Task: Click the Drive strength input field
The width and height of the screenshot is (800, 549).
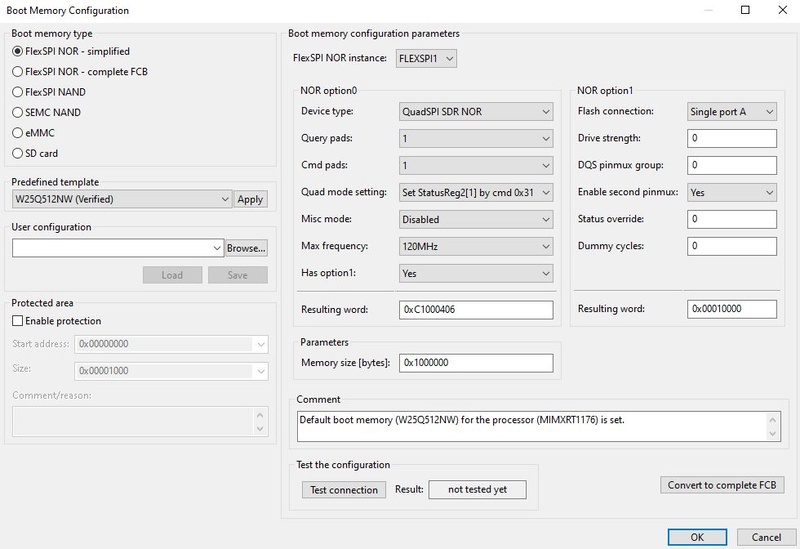Action: tap(732, 138)
